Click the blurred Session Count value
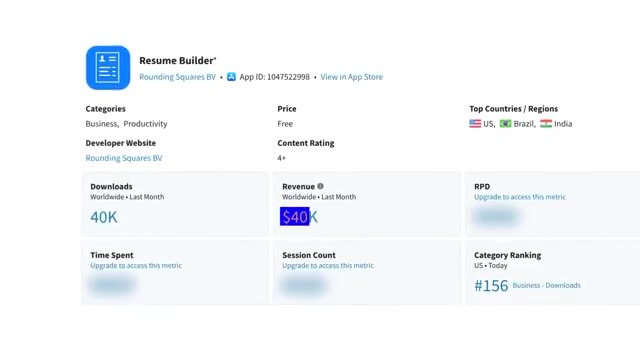The image size is (640, 360). [x=304, y=285]
